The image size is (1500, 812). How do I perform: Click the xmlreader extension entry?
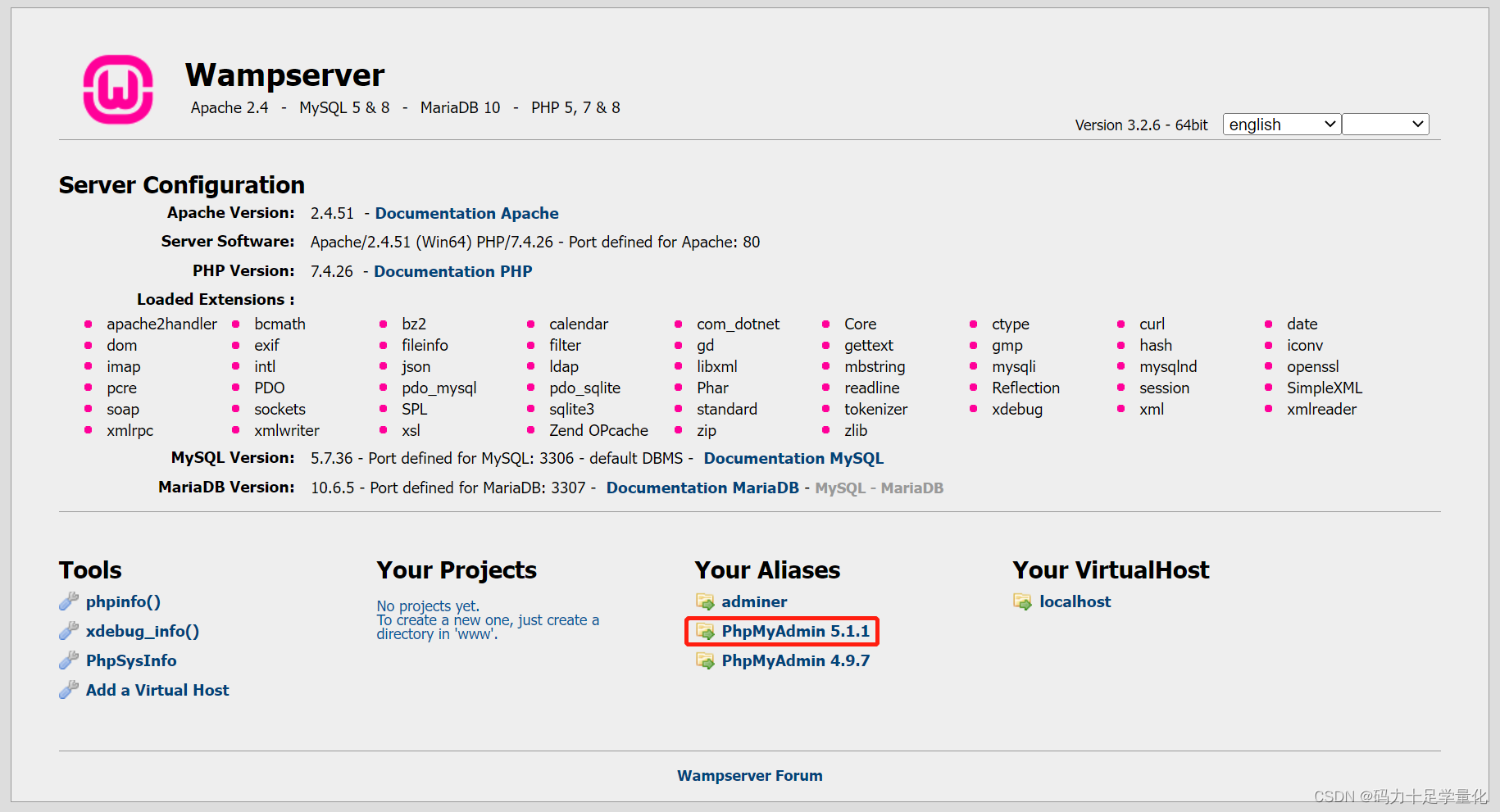(1321, 409)
